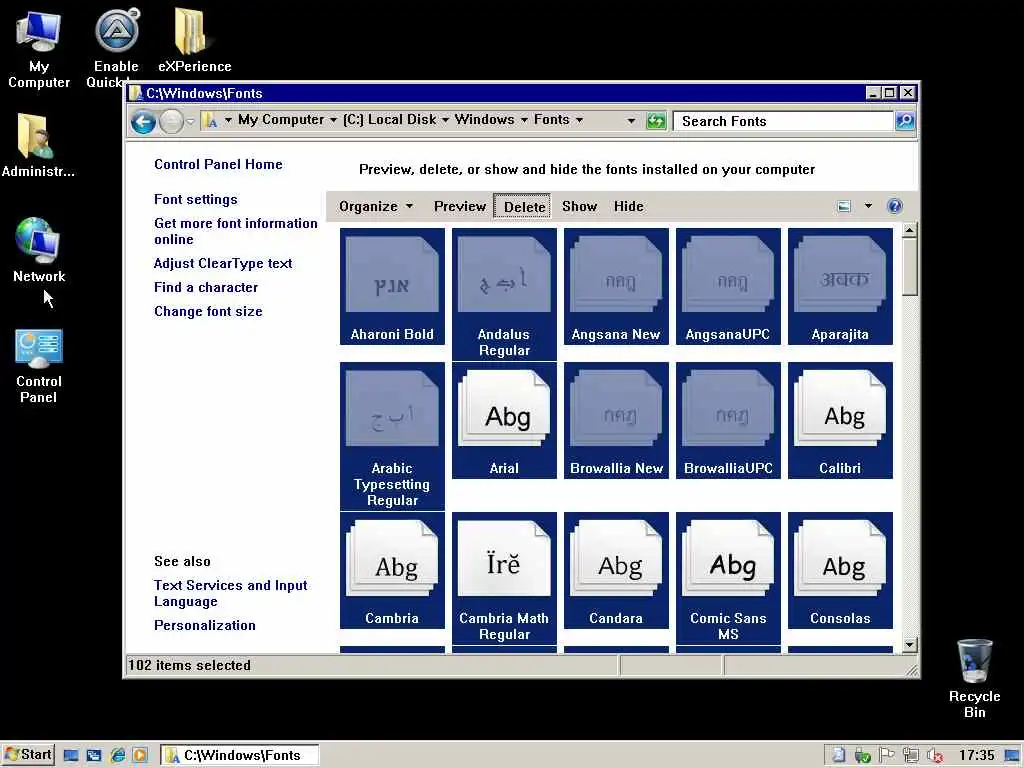Open Personalization link
This screenshot has height=768, width=1024.
pos(204,625)
